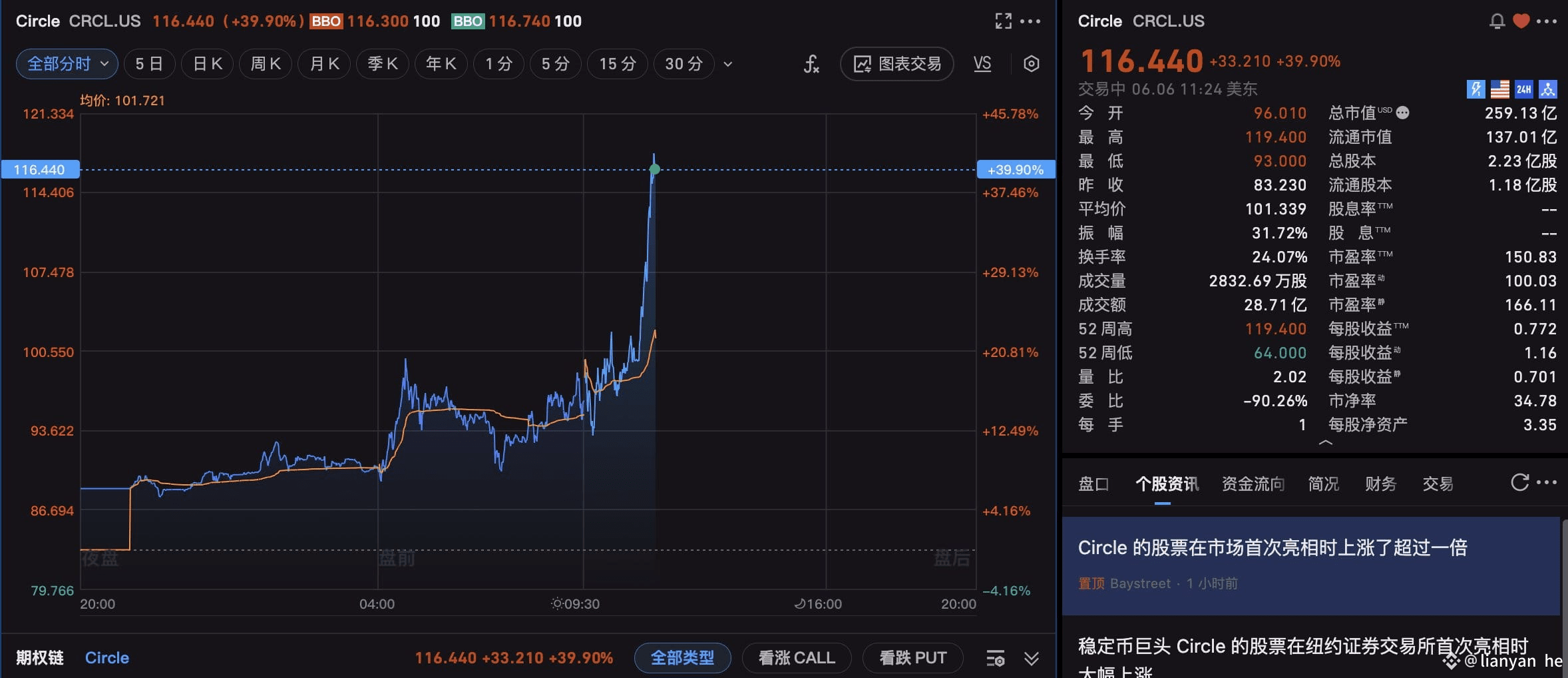Click the 换手率 value 24.07%
This screenshot has width=1568, height=678.
1279,257
